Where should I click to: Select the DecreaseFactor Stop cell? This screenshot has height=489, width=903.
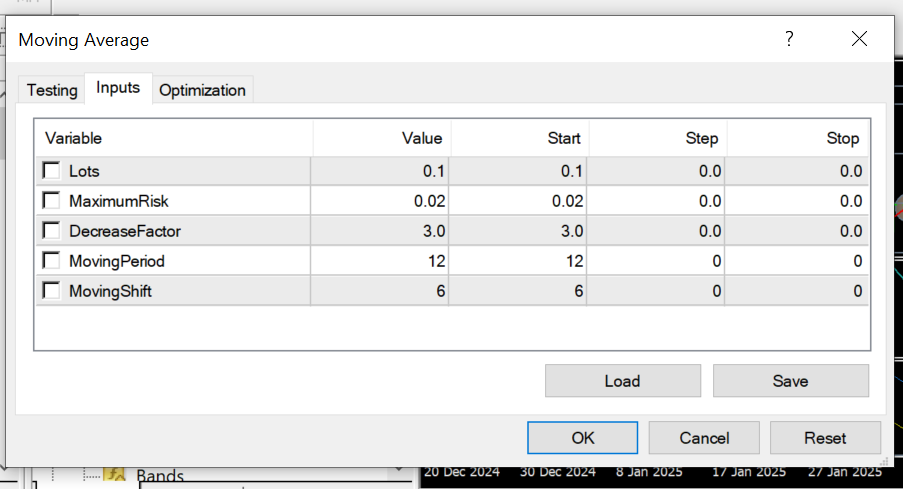coord(796,231)
